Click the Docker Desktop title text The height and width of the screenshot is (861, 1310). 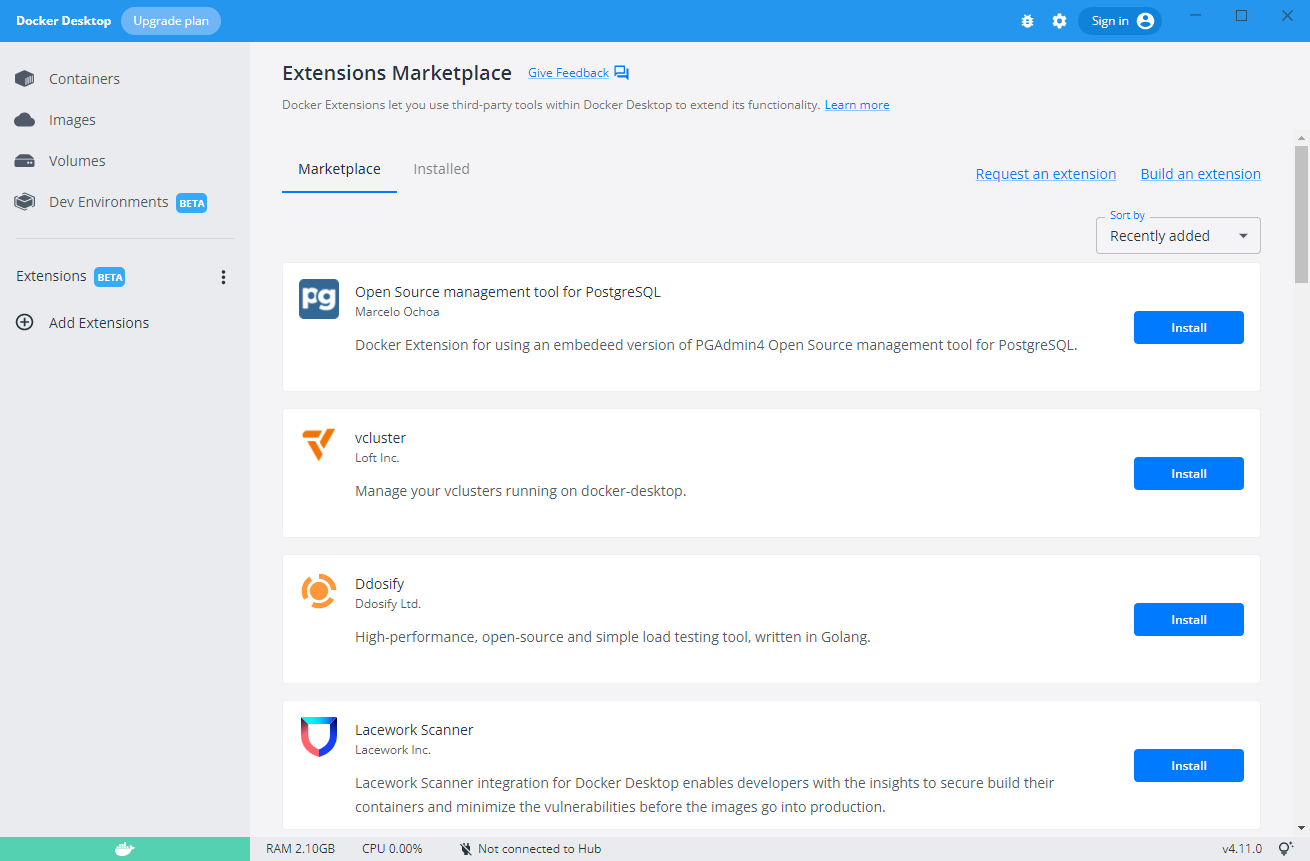(x=63, y=21)
